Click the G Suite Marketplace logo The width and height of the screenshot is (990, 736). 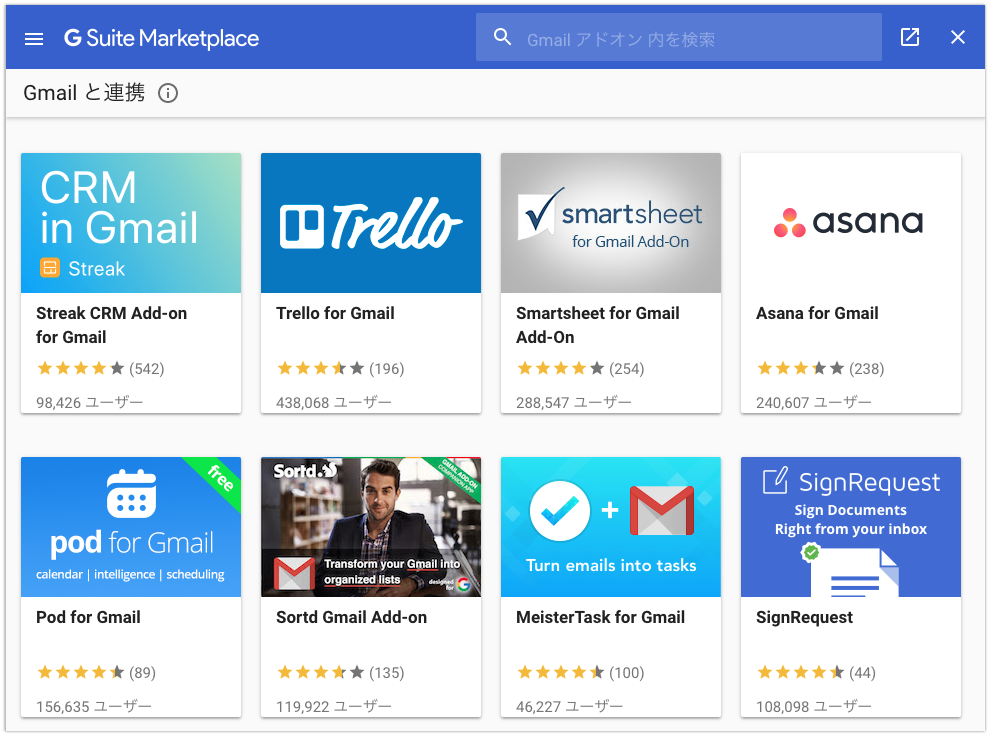(162, 39)
